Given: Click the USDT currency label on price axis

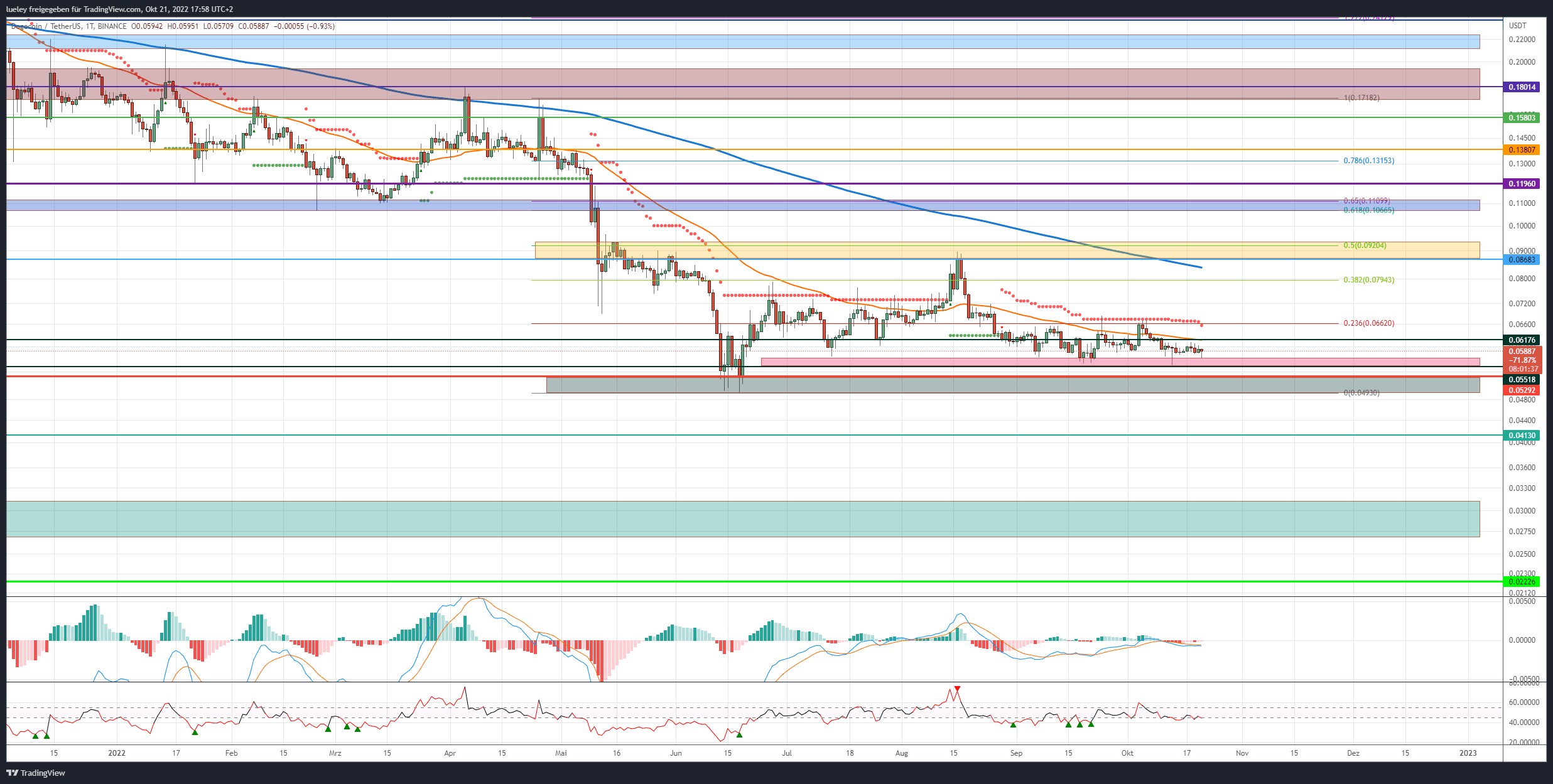Looking at the screenshot, I should [1517, 26].
